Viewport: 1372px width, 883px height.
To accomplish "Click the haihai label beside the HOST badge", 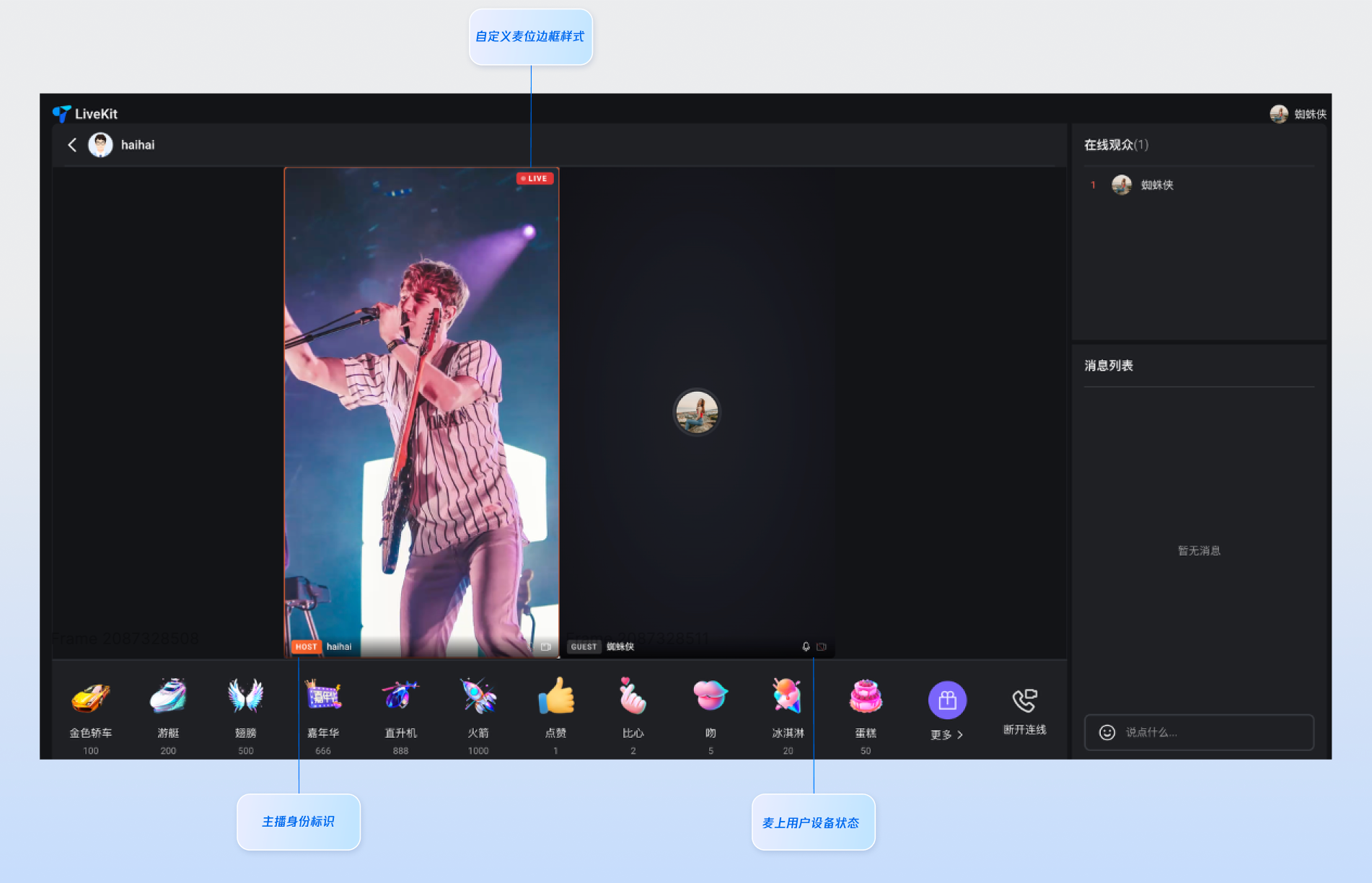I will 339,647.
